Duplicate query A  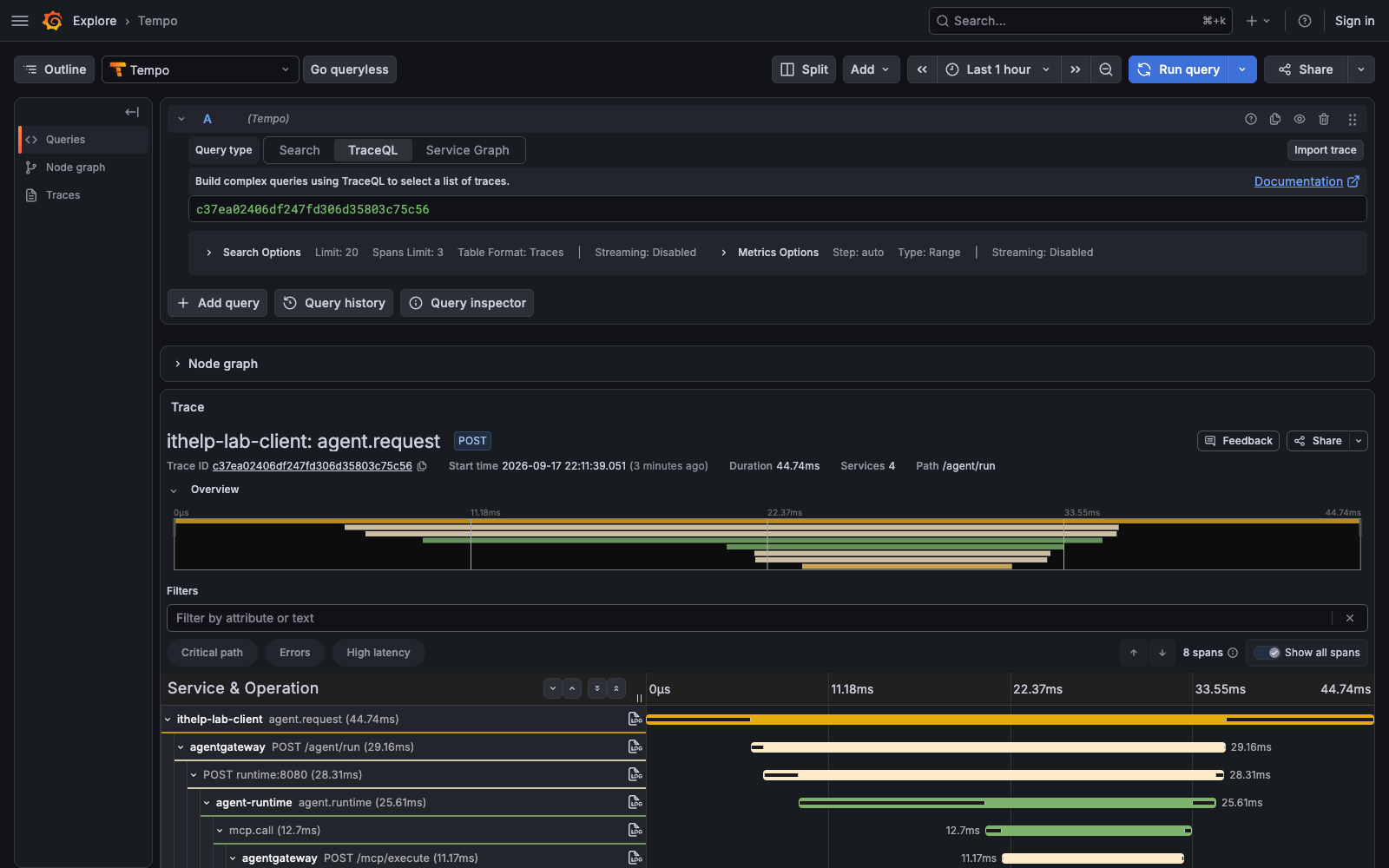coord(1275,119)
